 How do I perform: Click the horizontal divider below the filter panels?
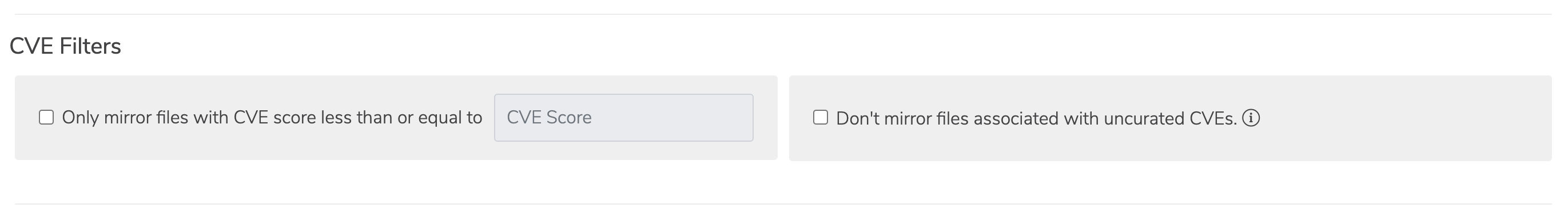coord(784,203)
